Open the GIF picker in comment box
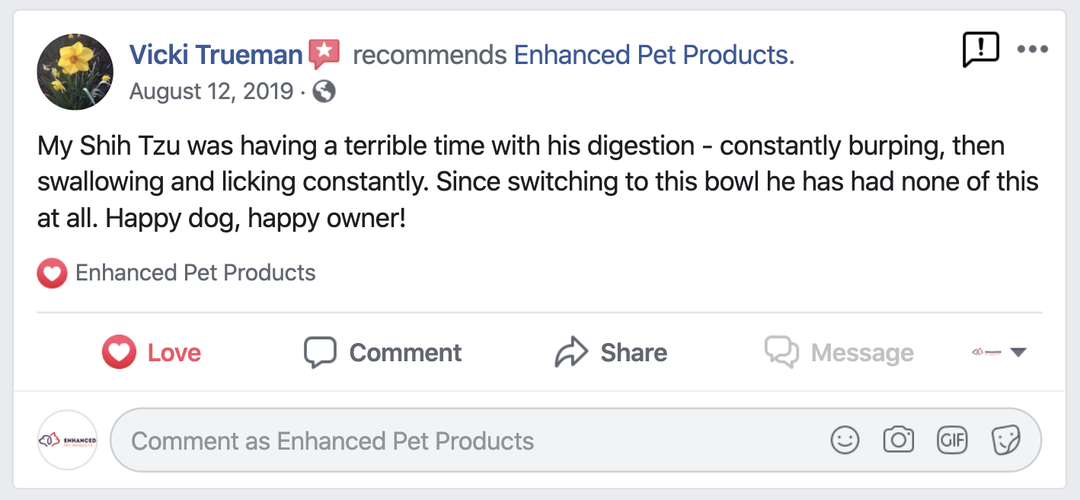 [x=951, y=440]
